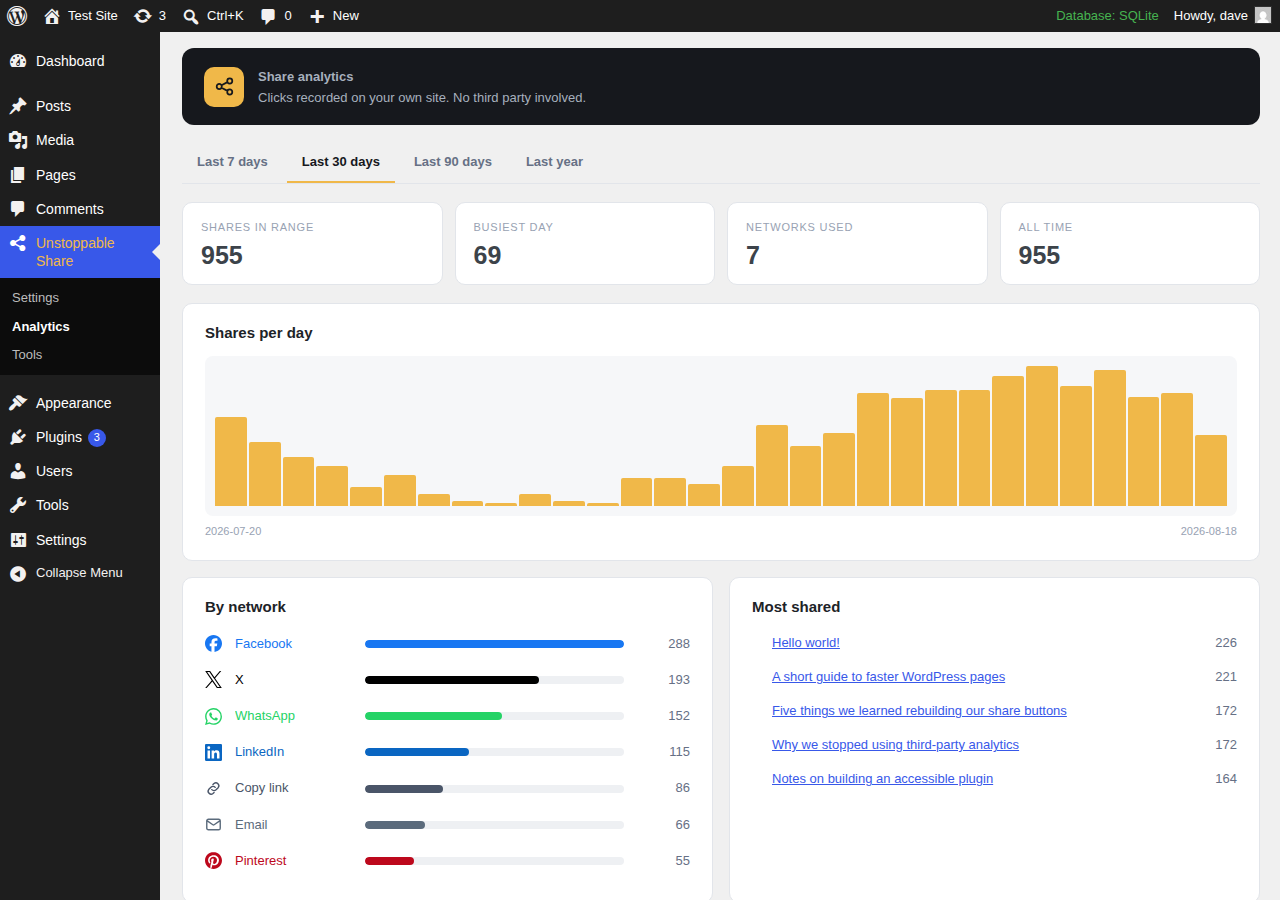Screen dimensions: 1280x900
Task: Click the Unstoppable Share sidebar icon
Action: click(18, 243)
